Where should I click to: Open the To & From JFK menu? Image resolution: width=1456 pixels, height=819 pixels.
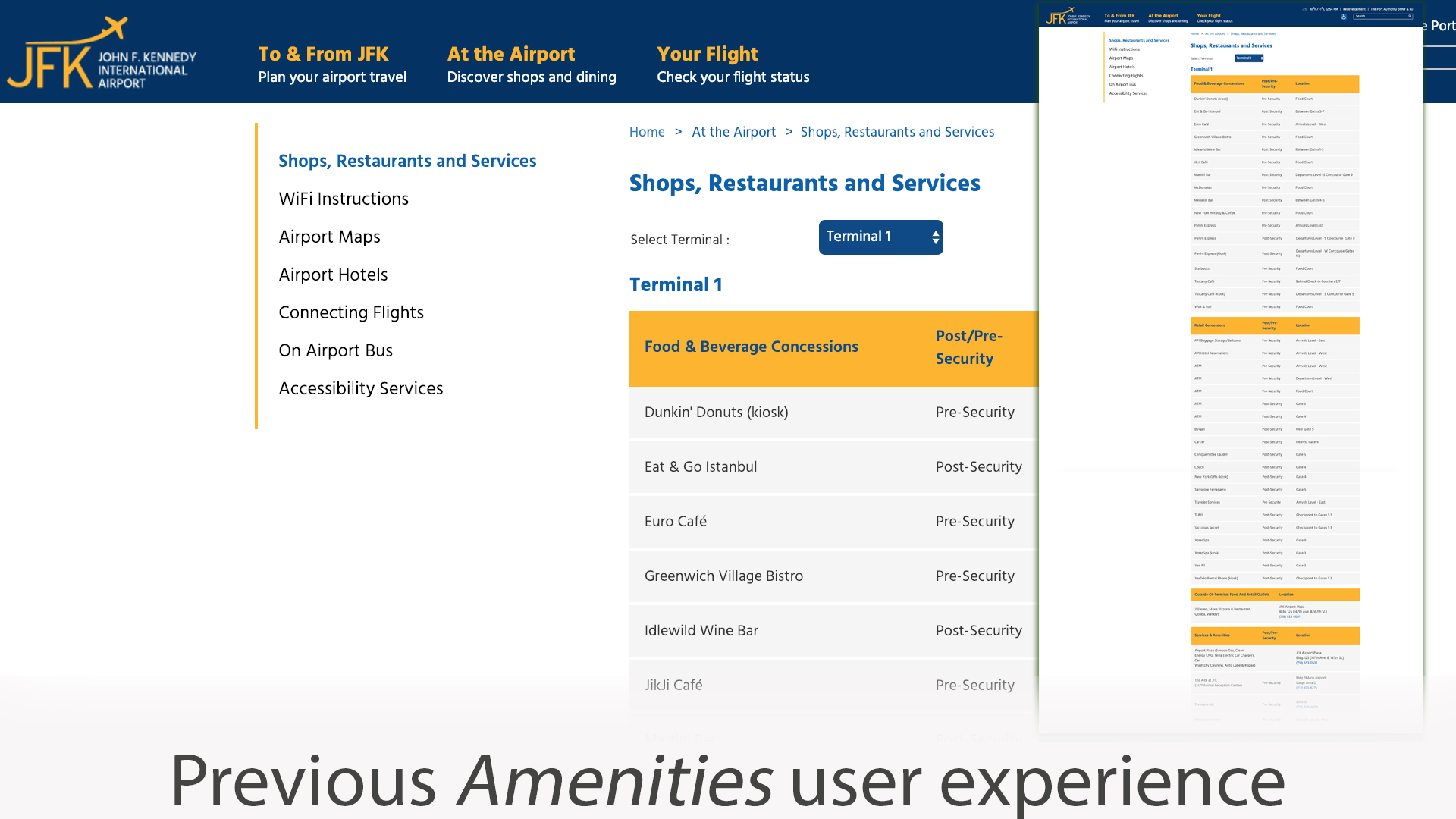coord(332,64)
